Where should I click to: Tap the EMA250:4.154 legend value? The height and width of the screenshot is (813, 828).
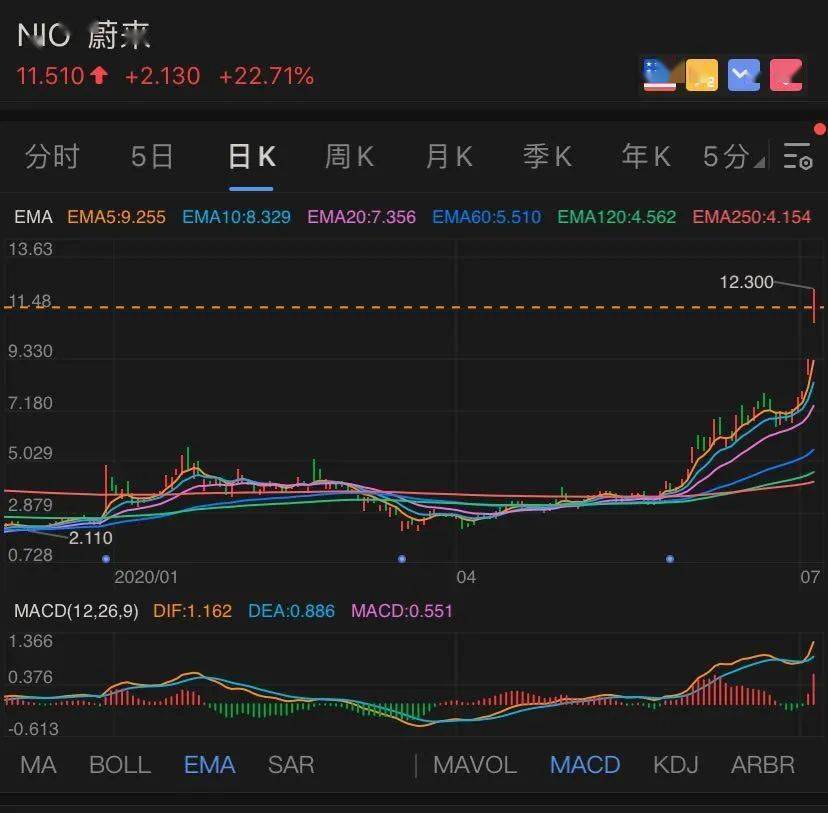tap(751, 217)
